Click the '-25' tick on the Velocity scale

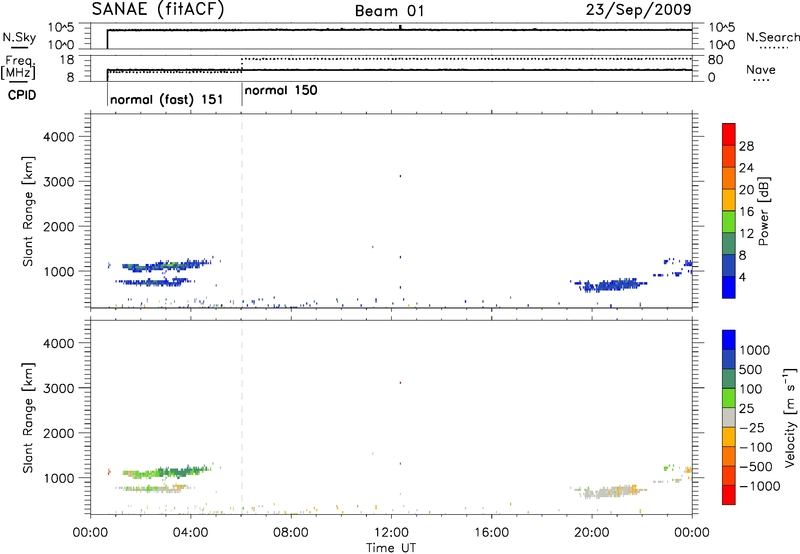tap(752, 428)
